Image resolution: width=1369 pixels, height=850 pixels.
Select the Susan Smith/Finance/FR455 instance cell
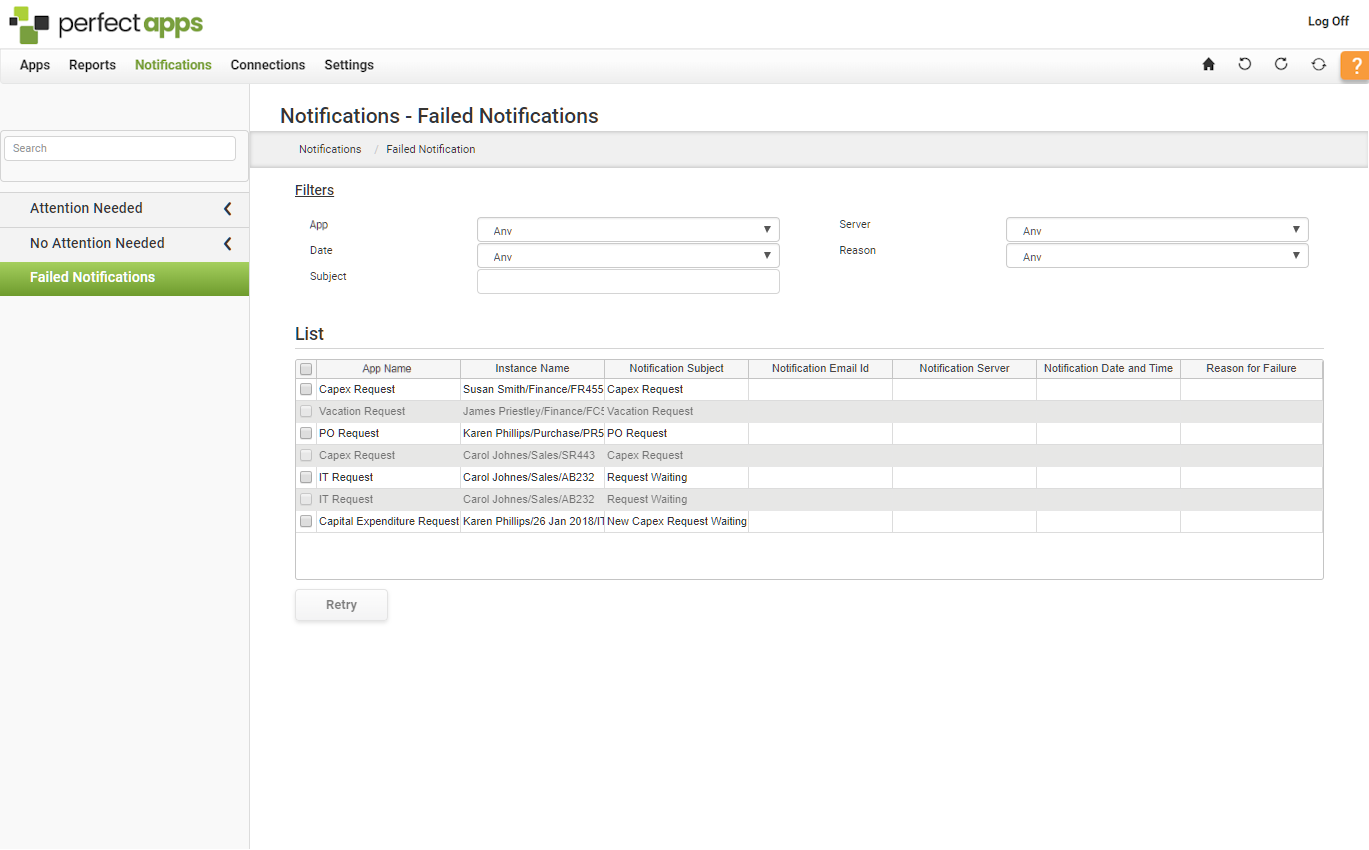coord(532,390)
